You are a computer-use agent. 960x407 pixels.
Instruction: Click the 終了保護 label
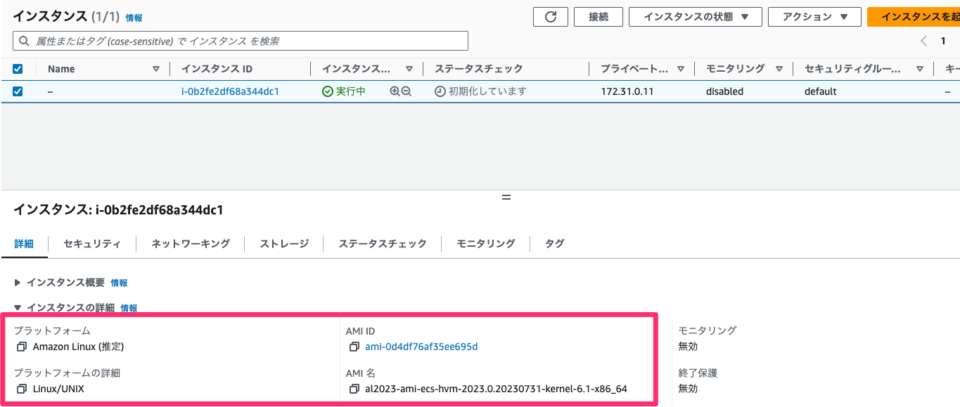[x=698, y=372]
